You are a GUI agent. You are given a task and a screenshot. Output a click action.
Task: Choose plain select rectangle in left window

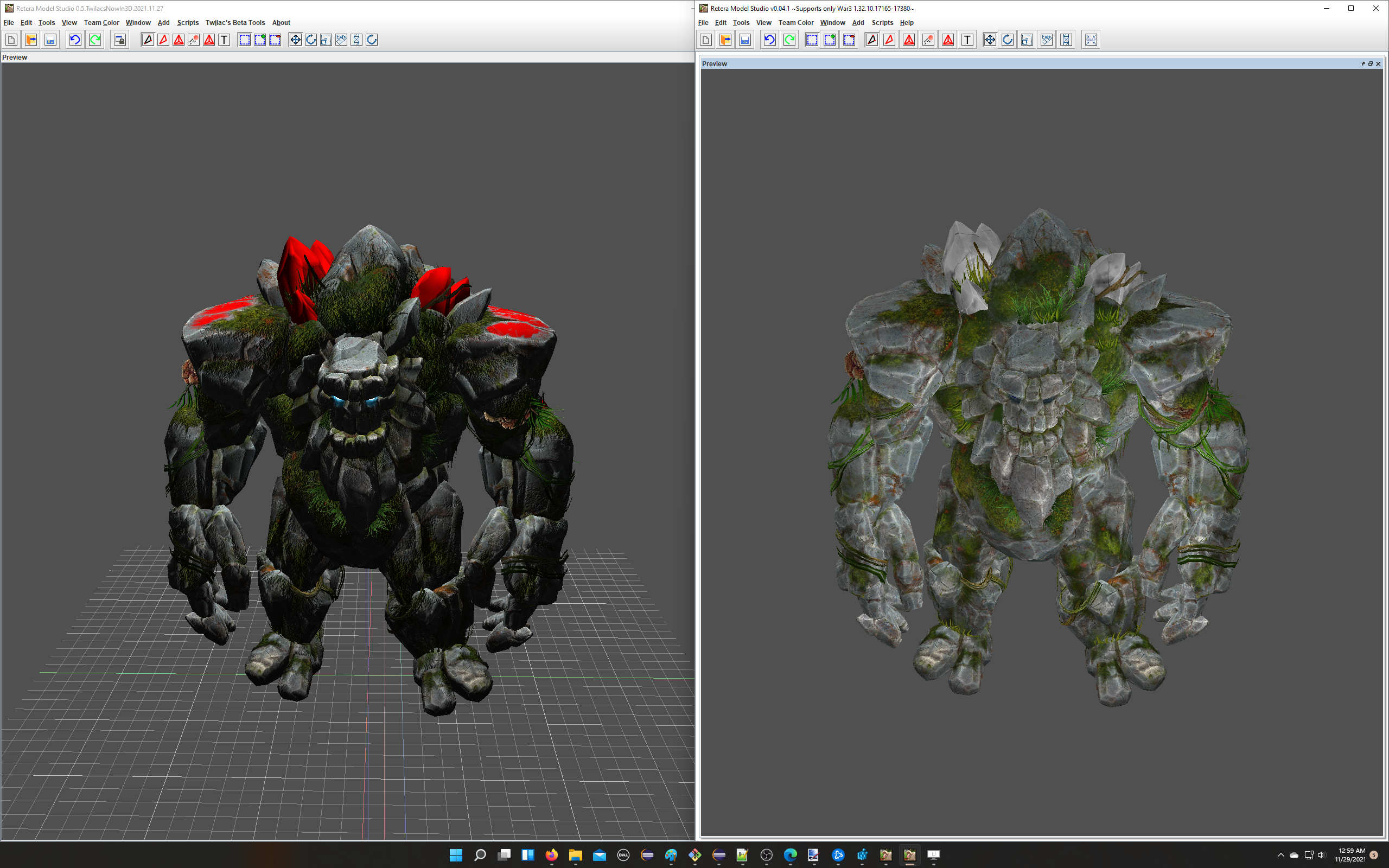click(x=245, y=40)
